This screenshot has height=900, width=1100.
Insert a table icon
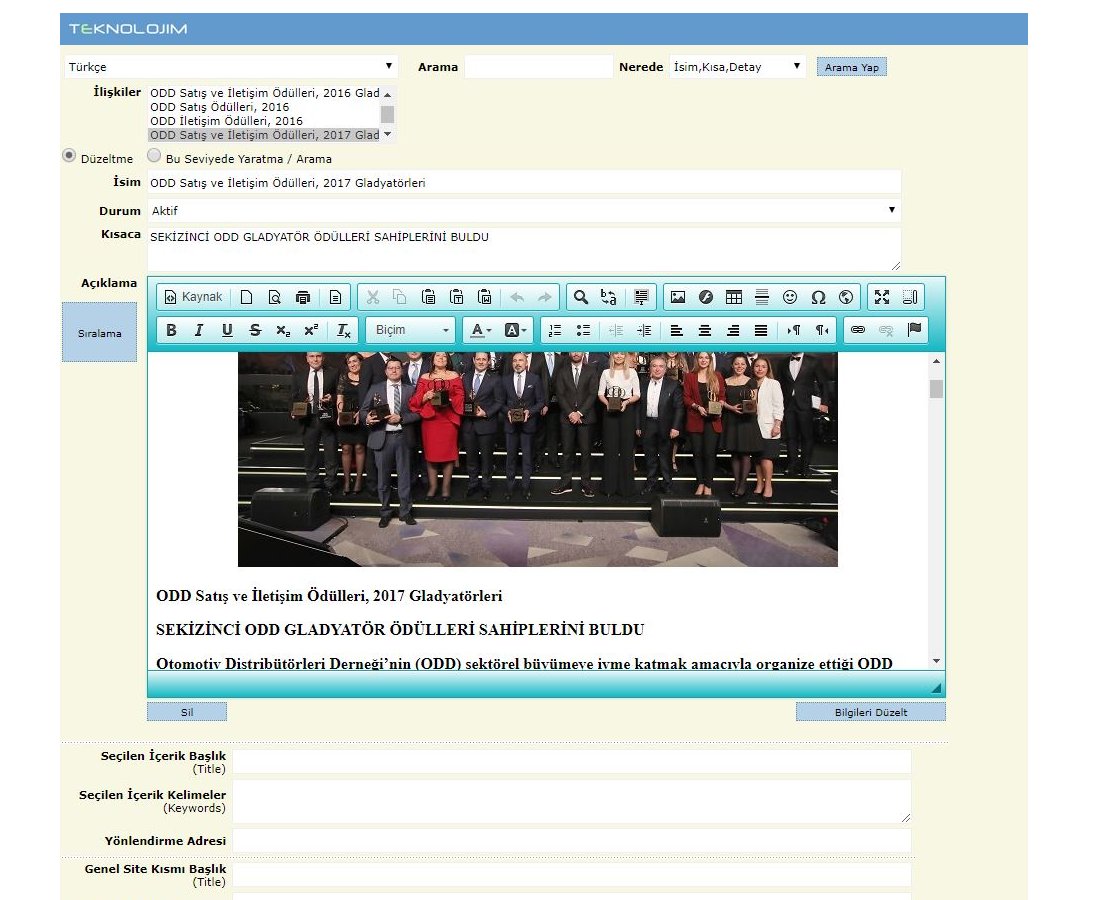734,297
